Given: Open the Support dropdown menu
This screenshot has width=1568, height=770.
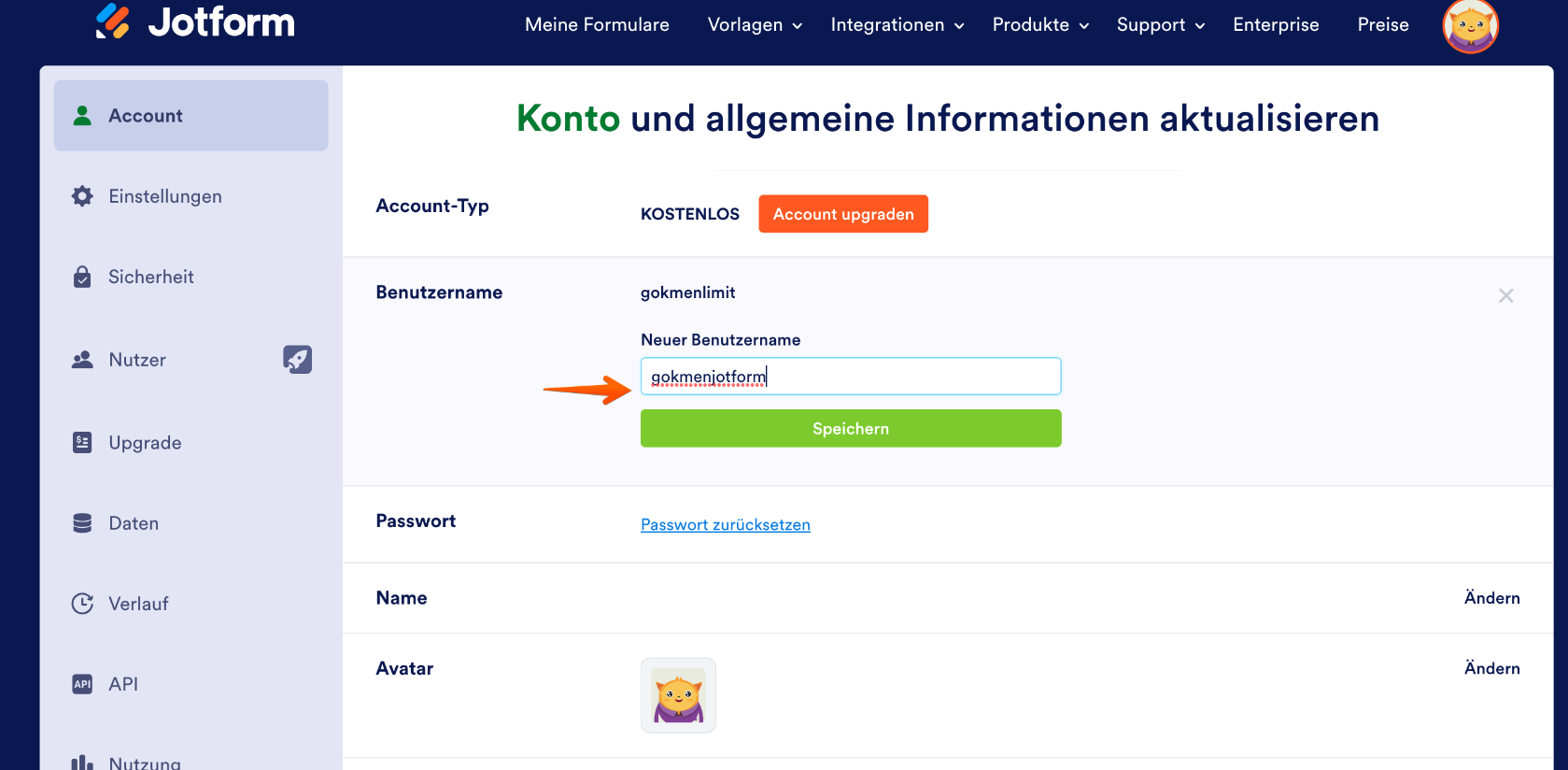Looking at the screenshot, I should click(x=1160, y=25).
